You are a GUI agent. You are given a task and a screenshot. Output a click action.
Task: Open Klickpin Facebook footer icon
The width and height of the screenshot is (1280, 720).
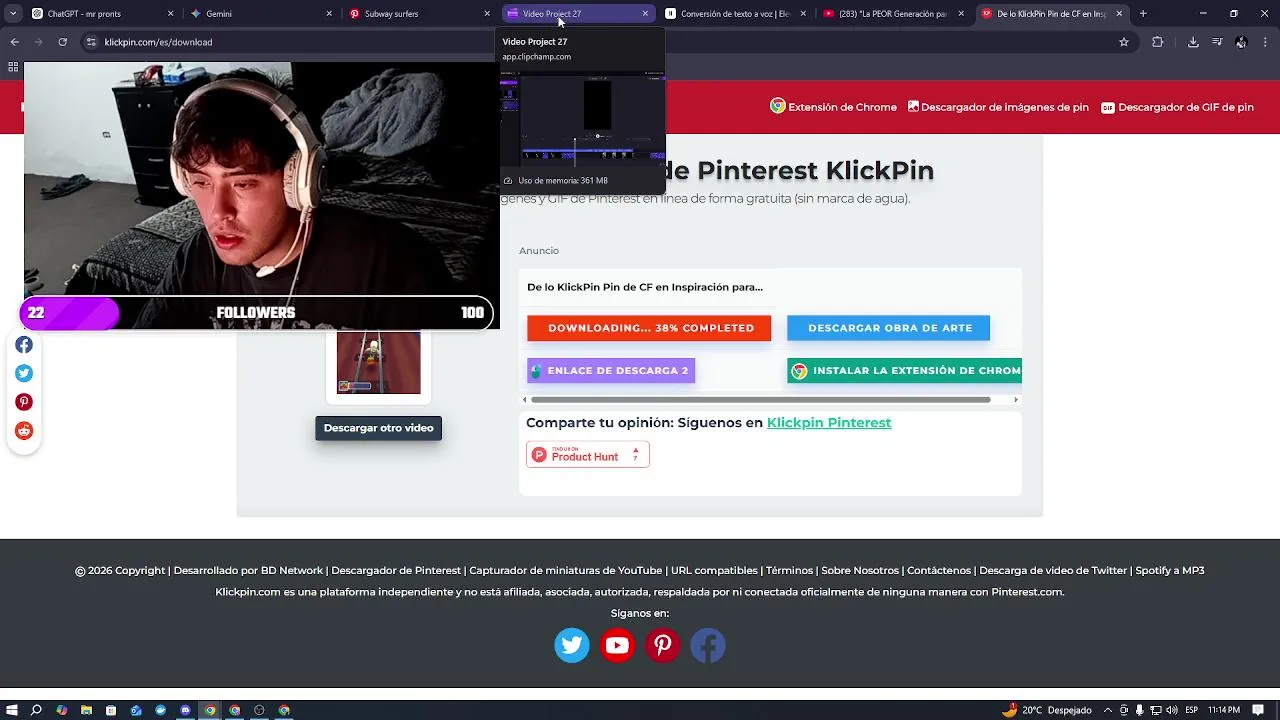click(708, 645)
